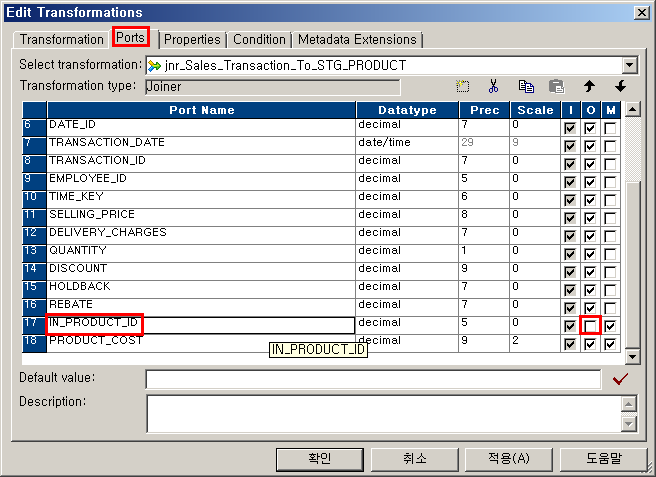
Task: Click the 취소 (Cancel) button
Action: pos(414,459)
